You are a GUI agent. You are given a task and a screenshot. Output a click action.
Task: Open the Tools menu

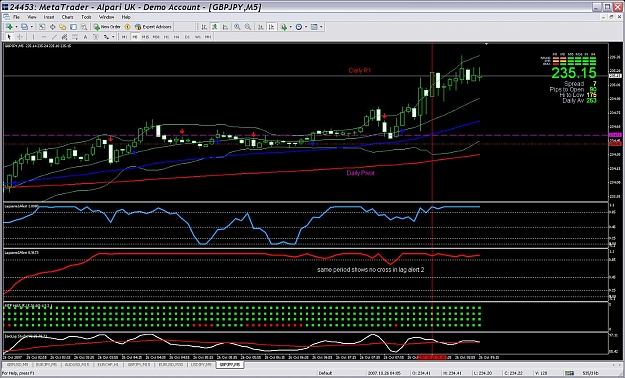click(86, 17)
